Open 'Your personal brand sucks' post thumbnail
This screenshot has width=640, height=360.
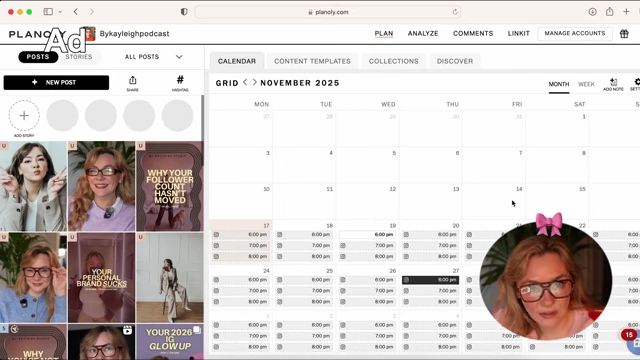[102, 278]
